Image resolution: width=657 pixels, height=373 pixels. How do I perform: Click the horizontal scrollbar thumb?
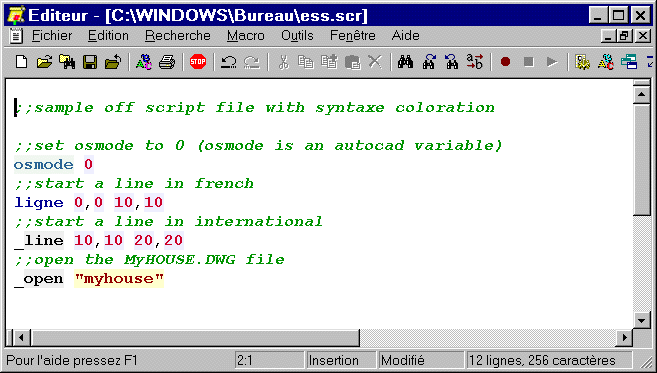[x=195, y=337]
